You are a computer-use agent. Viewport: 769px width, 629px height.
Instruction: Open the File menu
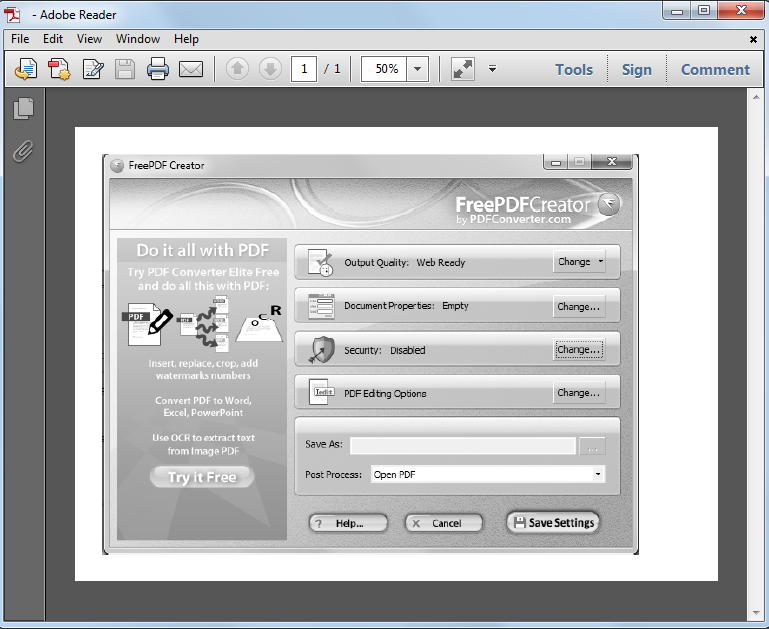click(20, 39)
